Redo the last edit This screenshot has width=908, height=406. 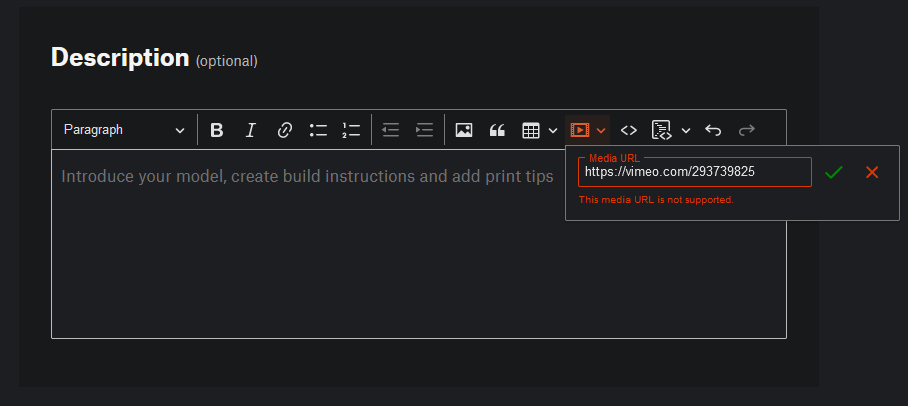(x=746, y=130)
